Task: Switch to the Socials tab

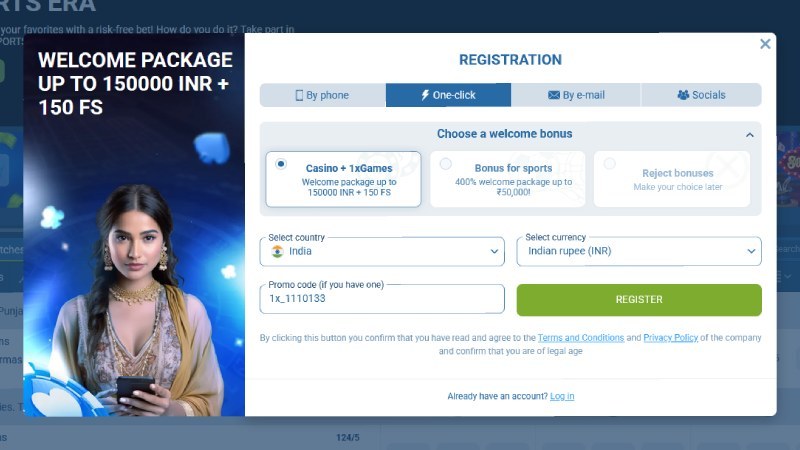Action: 702,95
